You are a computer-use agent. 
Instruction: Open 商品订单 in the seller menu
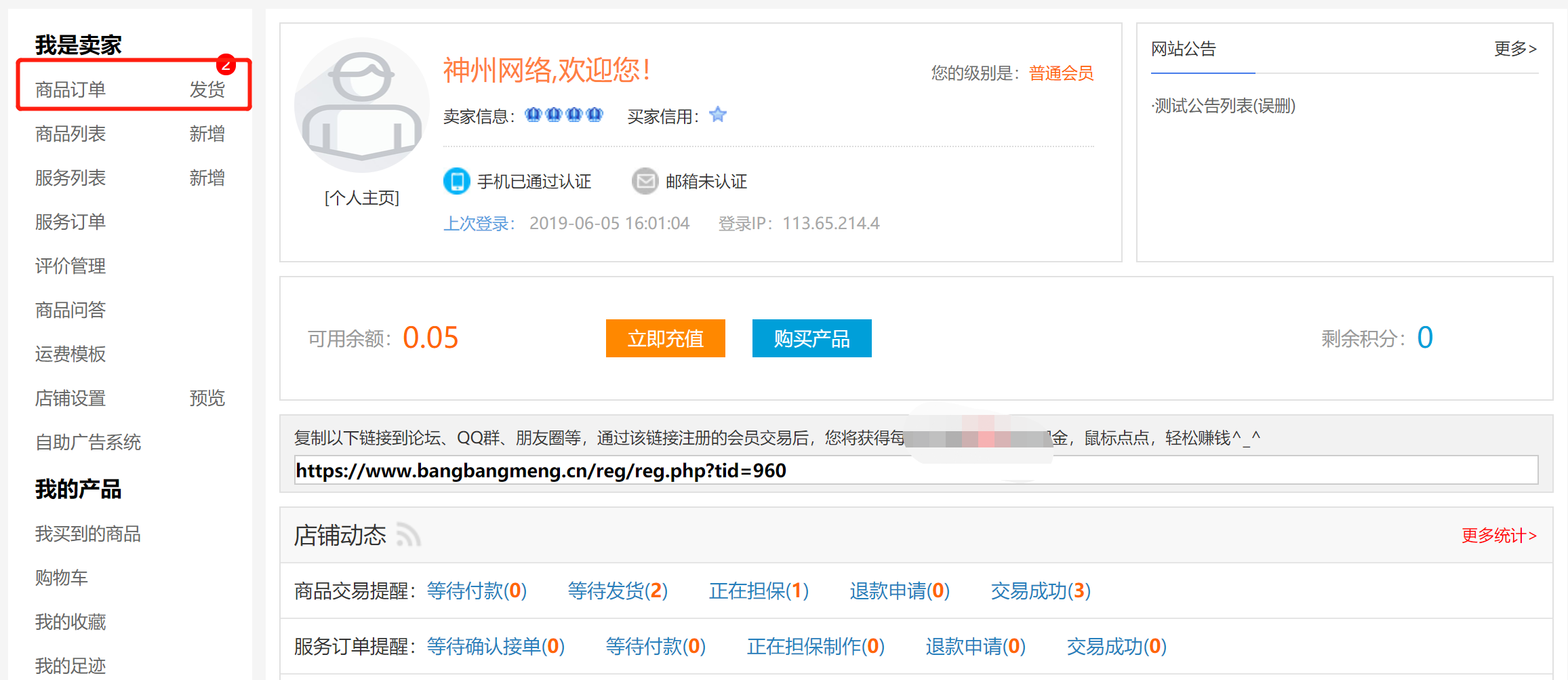tap(71, 89)
